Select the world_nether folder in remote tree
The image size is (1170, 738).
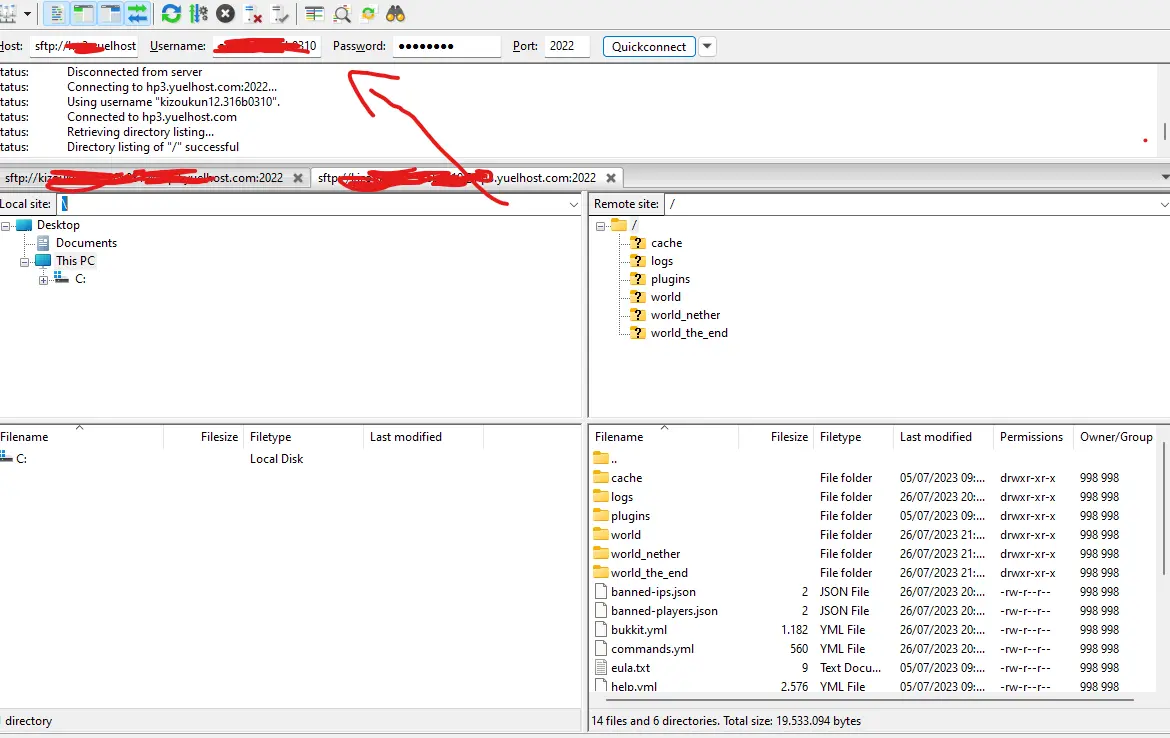point(685,315)
